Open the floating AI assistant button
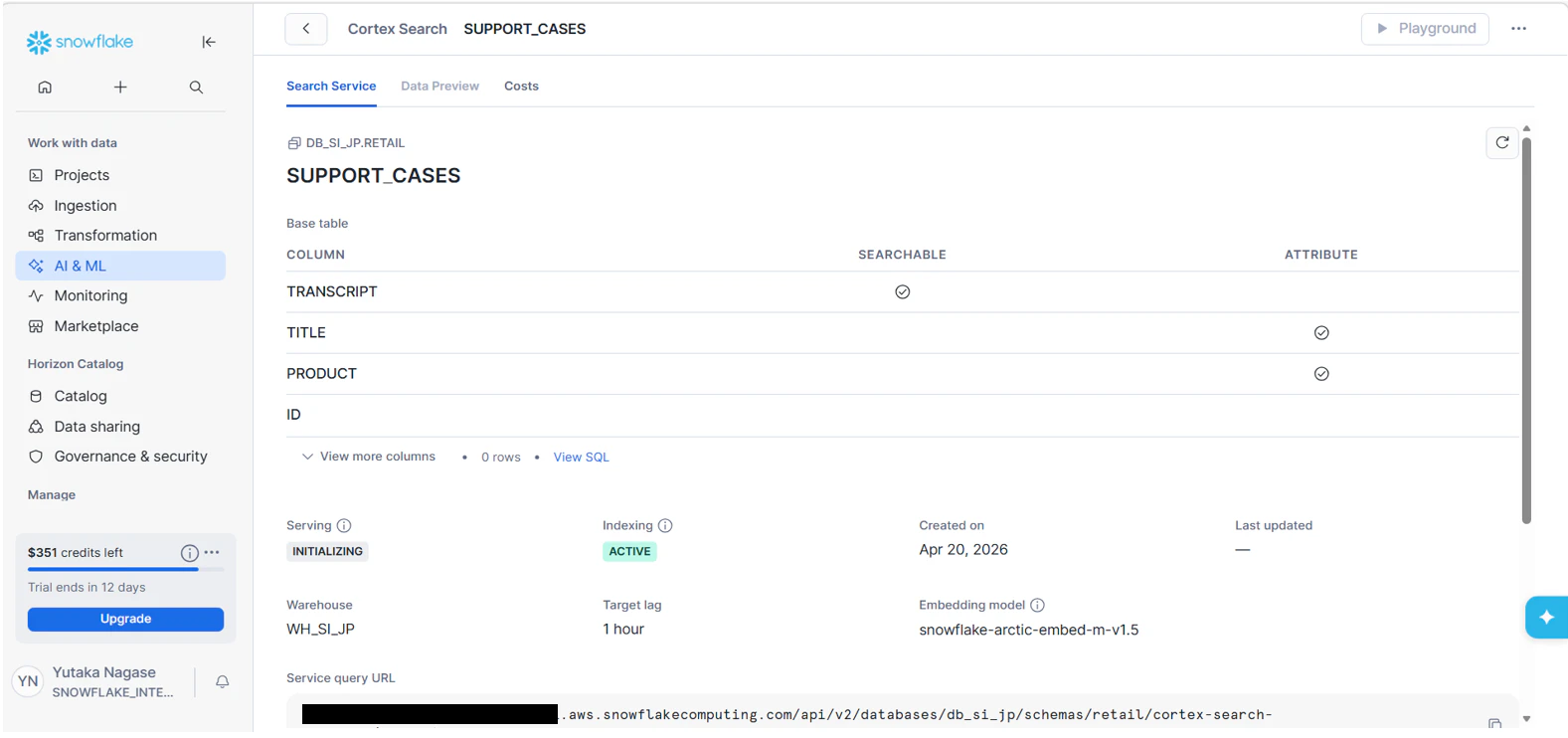This screenshot has height=738, width=1568. (1546, 618)
